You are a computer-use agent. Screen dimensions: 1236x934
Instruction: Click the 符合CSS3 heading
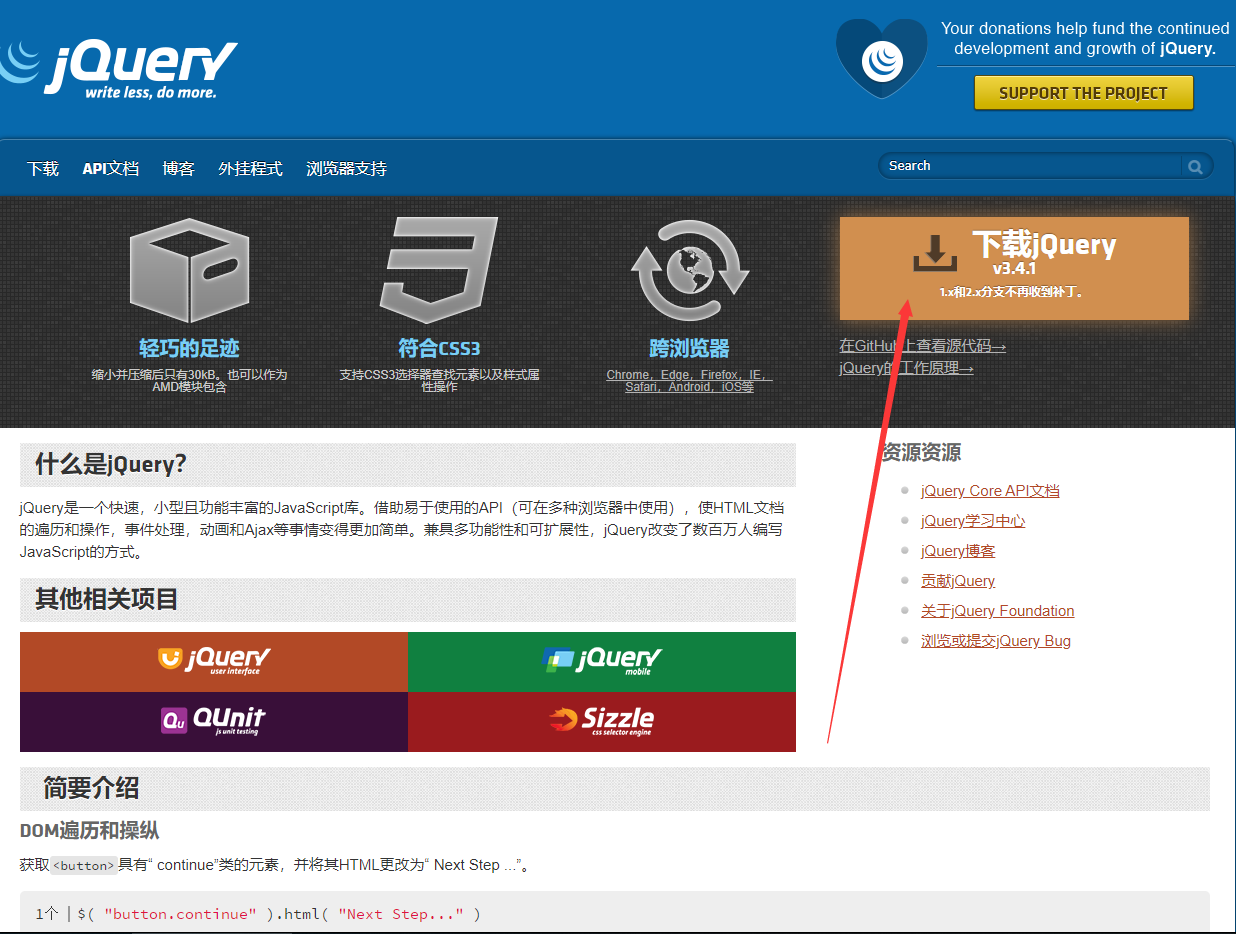(439, 348)
